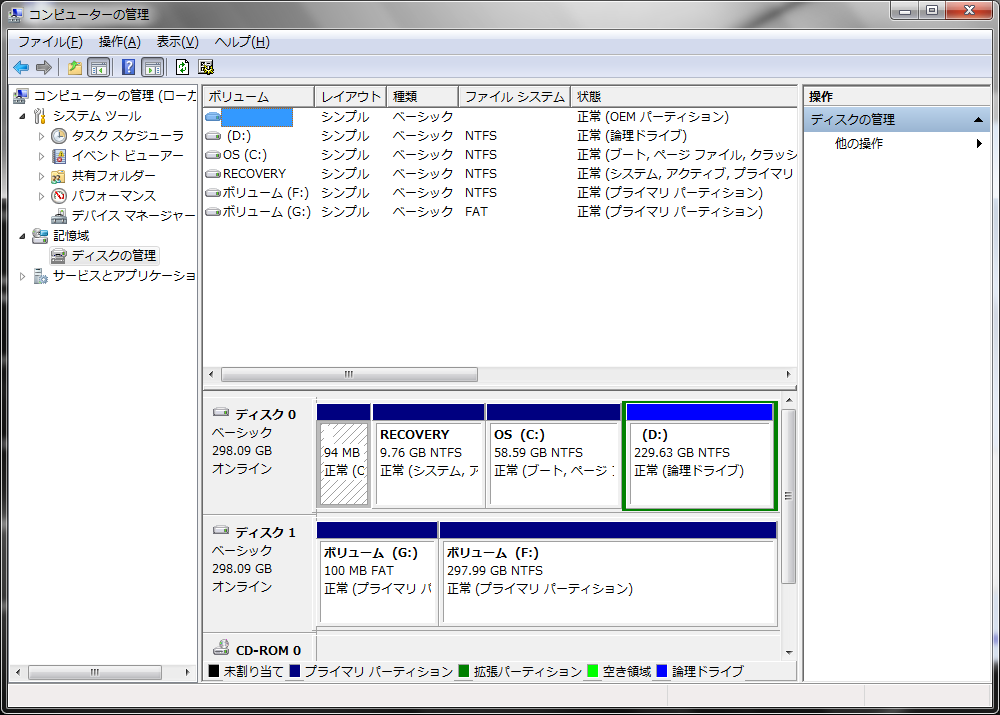Select the タスク スケジューラ clock icon
The image size is (1000, 715).
pyautogui.click(x=59, y=136)
